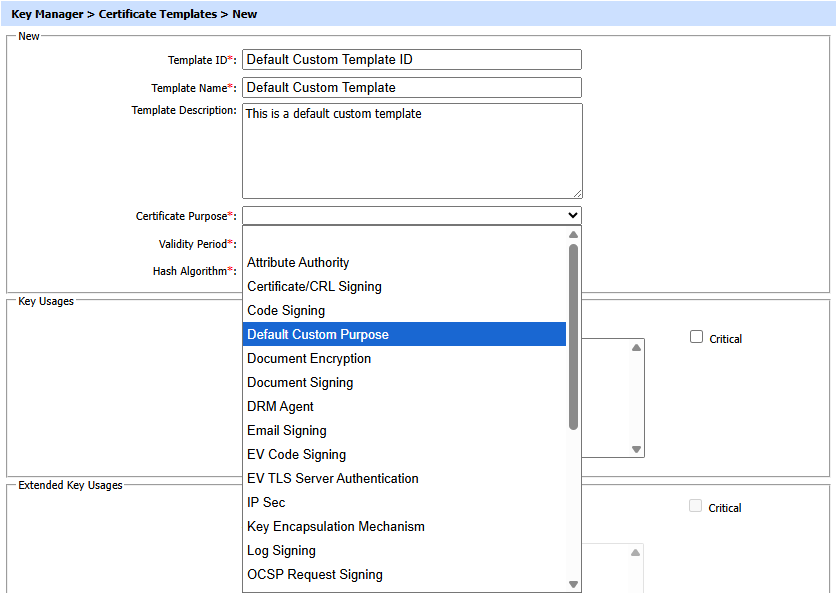Toggle Critical checkbox in Extended Key Usages
The image size is (837, 593).
click(x=697, y=507)
